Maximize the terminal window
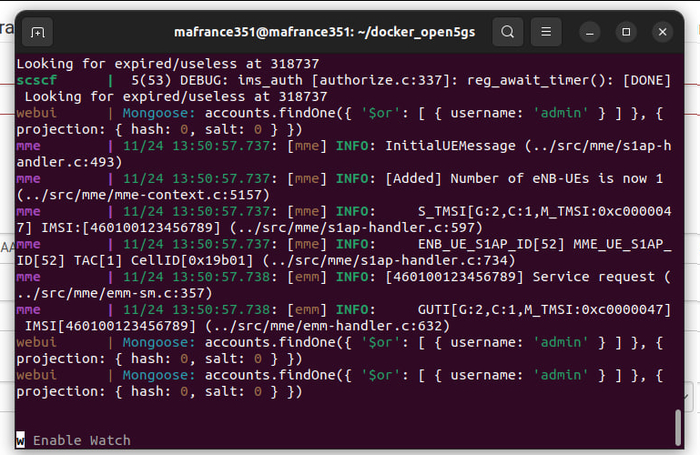This screenshot has height=455, width=700. [x=626, y=32]
